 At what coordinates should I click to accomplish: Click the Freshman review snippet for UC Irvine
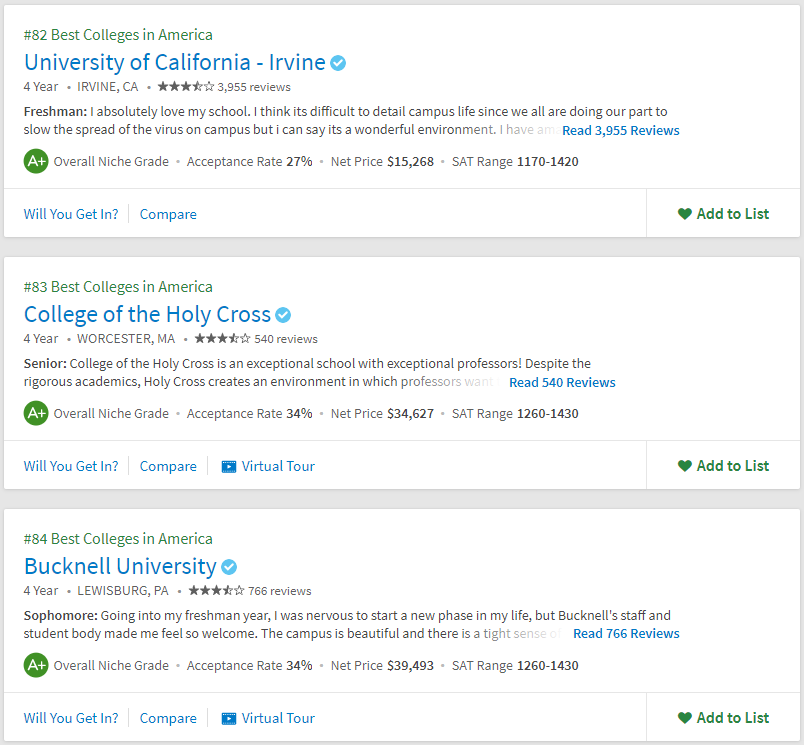click(x=345, y=120)
